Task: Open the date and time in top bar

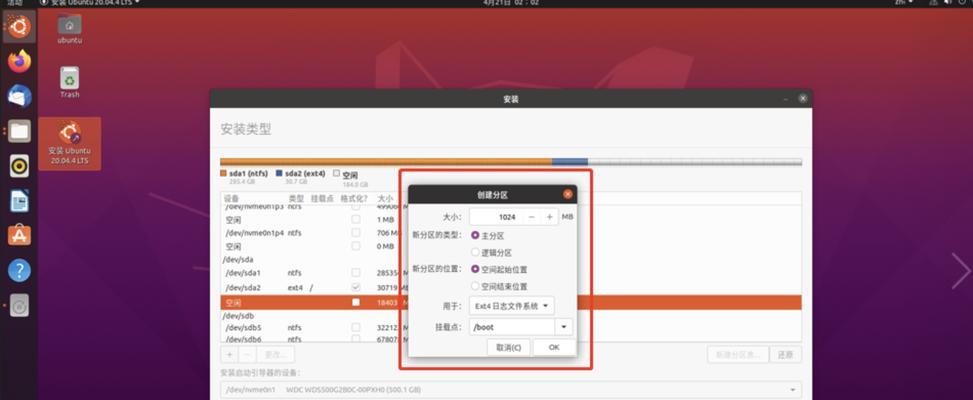Action: click(510, 2)
